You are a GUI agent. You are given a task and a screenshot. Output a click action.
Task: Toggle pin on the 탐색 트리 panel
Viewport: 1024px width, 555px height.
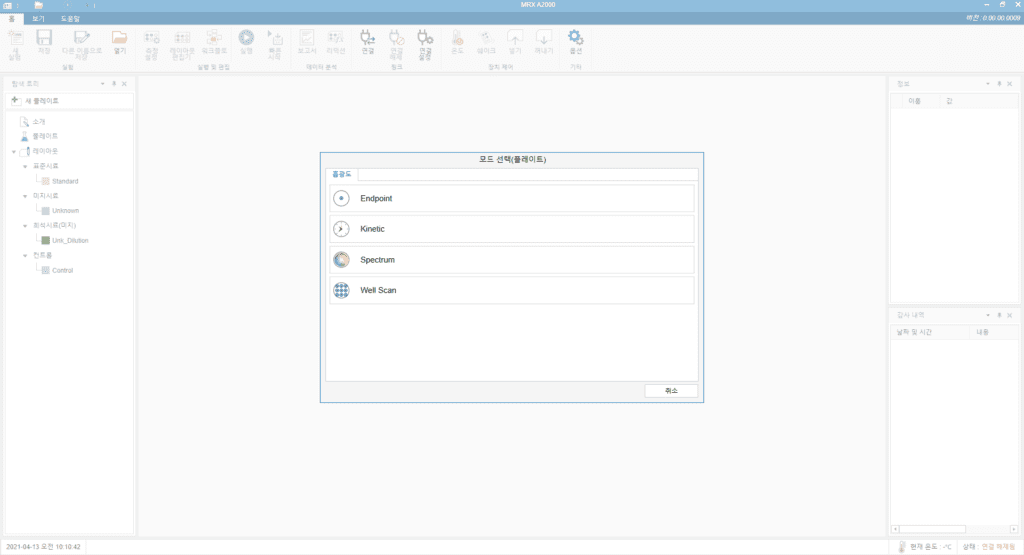point(113,84)
